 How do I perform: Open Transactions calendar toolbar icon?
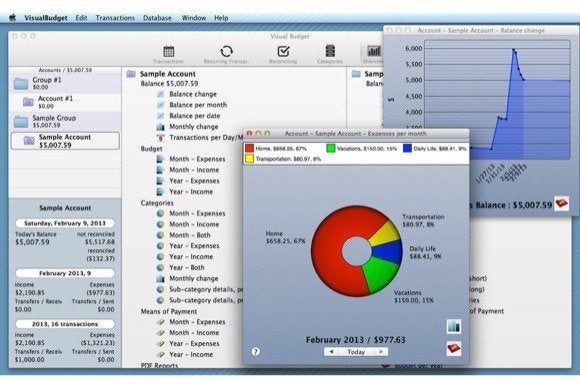click(168, 54)
